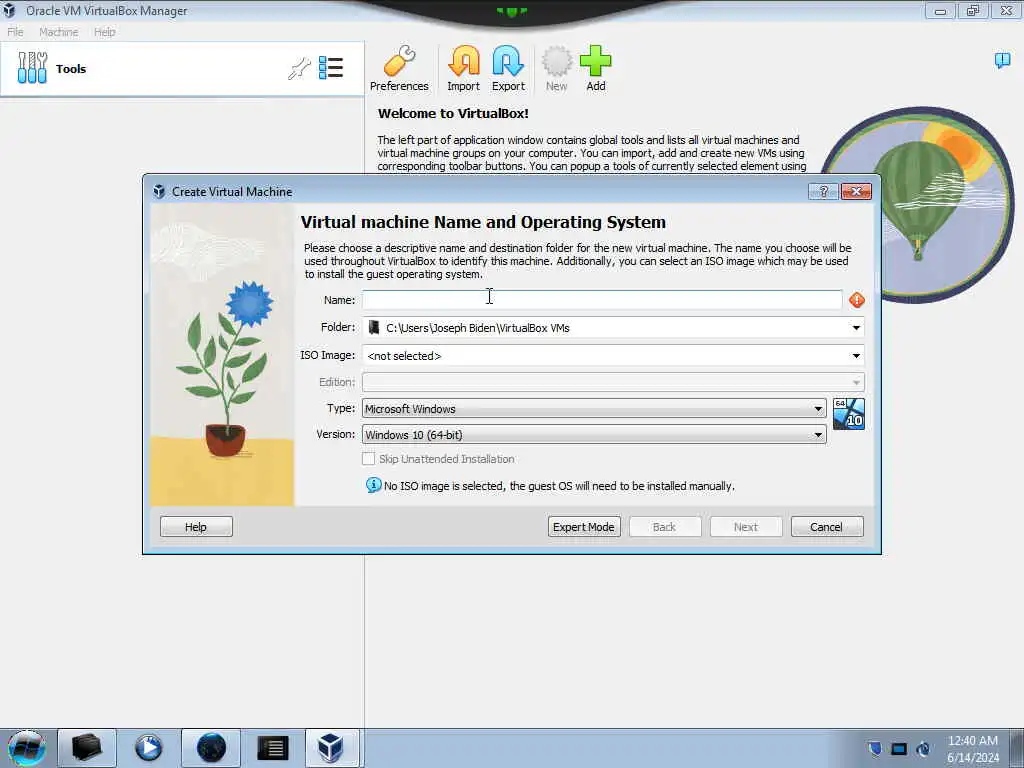This screenshot has height=768, width=1024.
Task: Close the Create Virtual Machine dialog
Action: pos(856,191)
